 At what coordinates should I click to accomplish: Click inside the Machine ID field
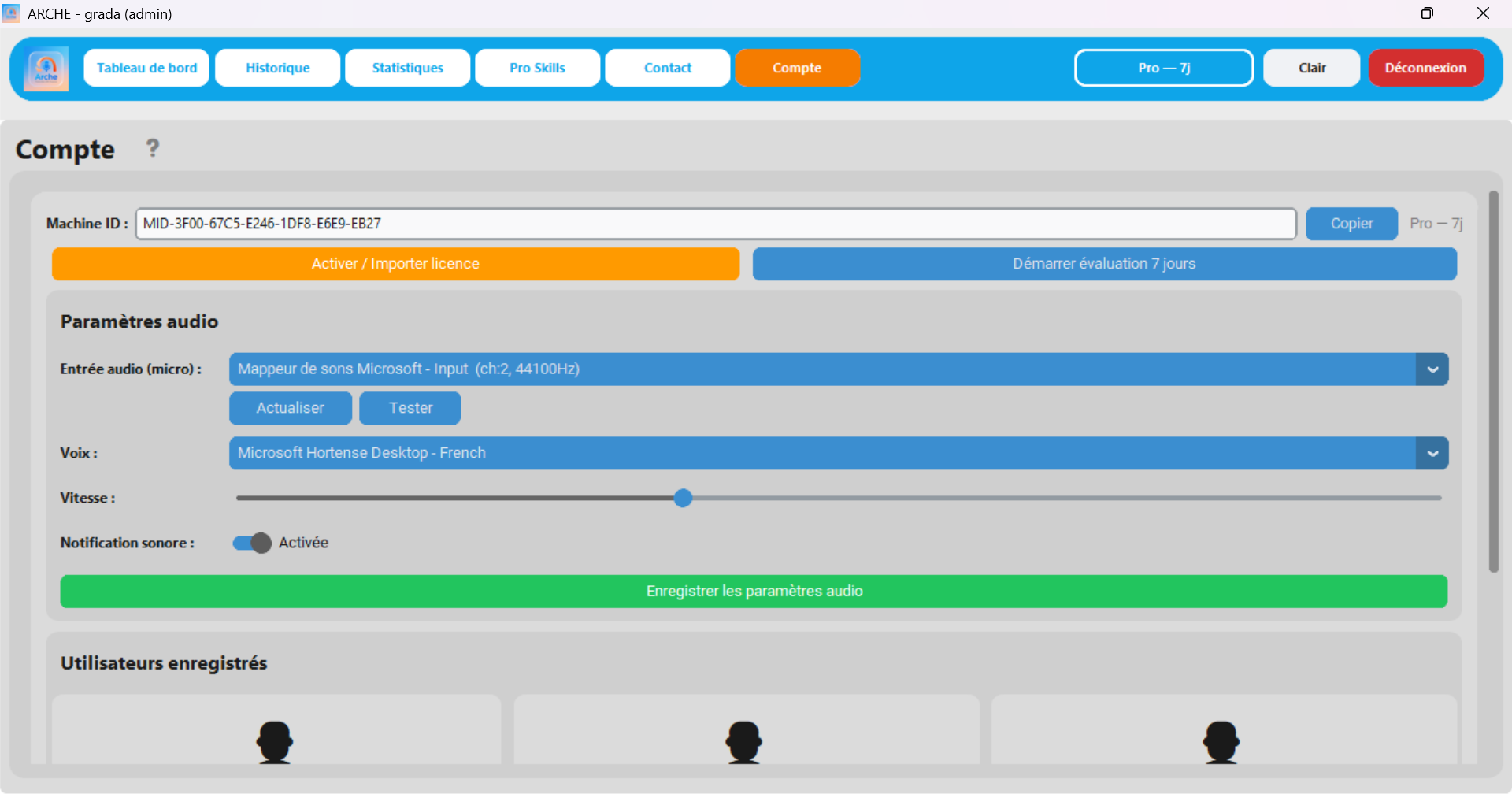point(716,224)
